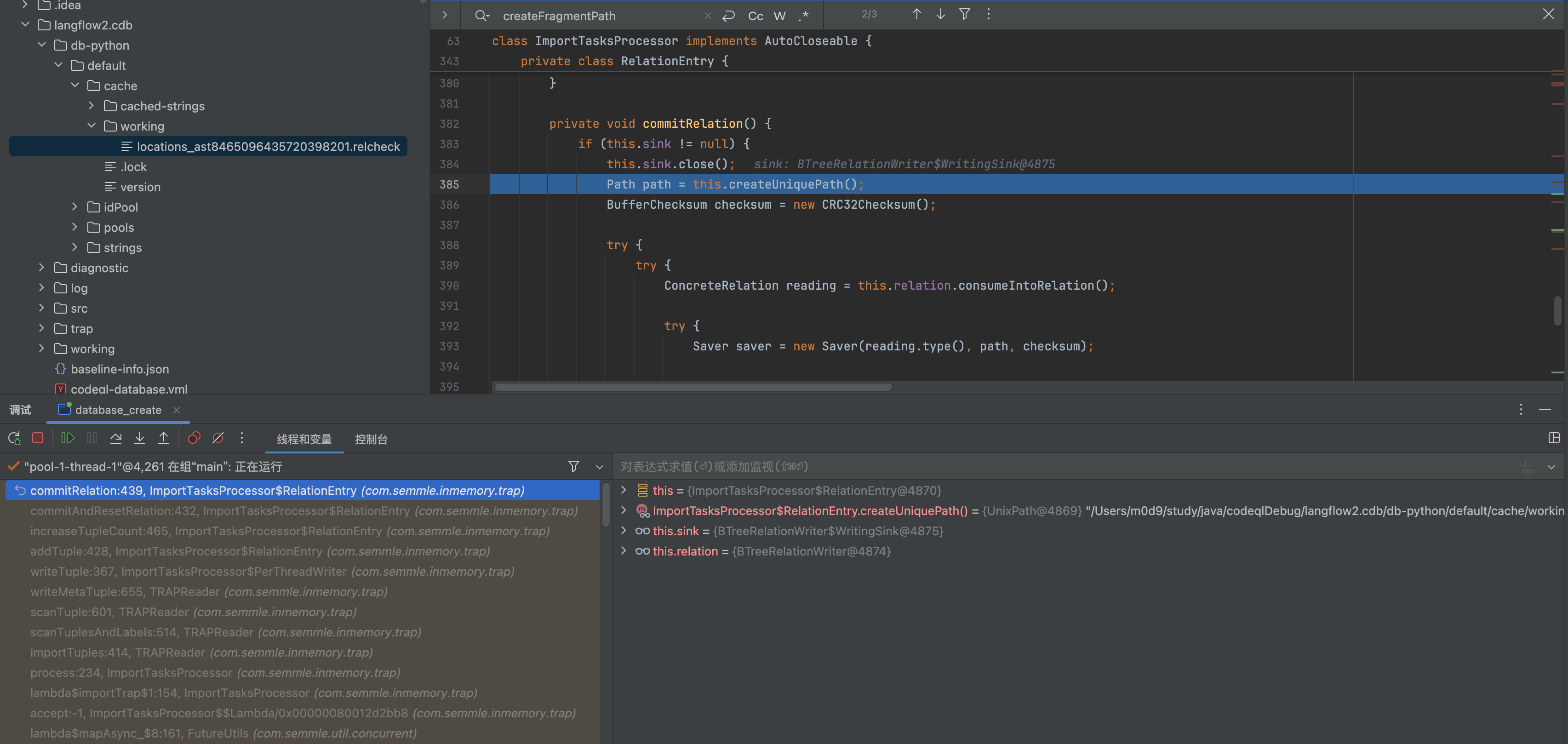Expand the idPool folder
The image size is (1568, 744).
[x=75, y=207]
